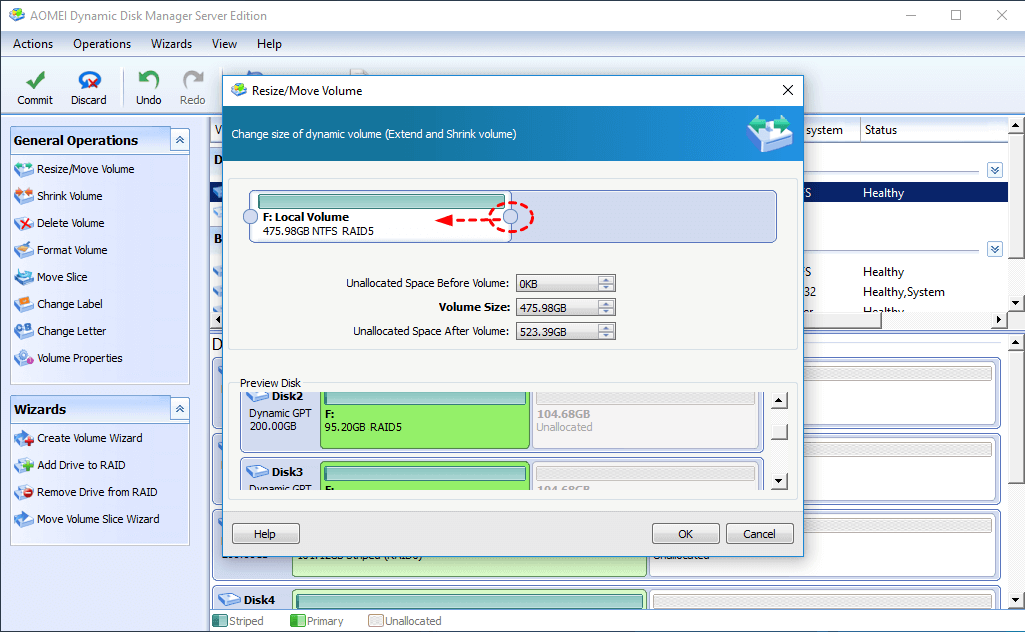1025x632 pixels.
Task: Click the Remove Drive from RAID icon
Action: click(x=24, y=492)
